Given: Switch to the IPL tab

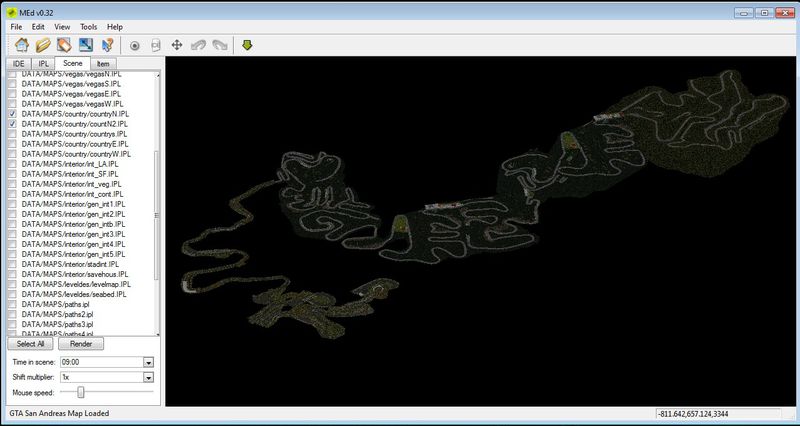Looking at the screenshot, I should pos(44,64).
